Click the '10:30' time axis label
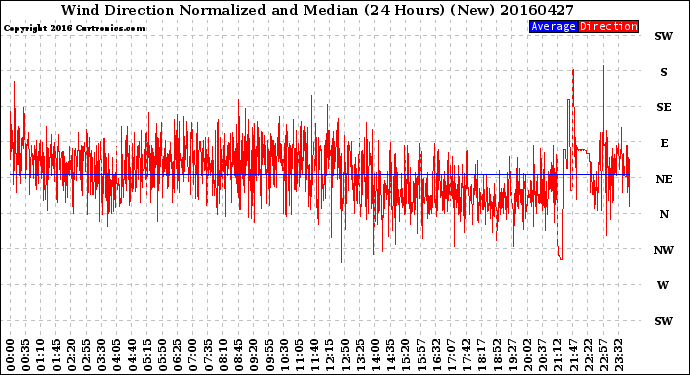Screen dimensions: 690x375 [x=284, y=355]
